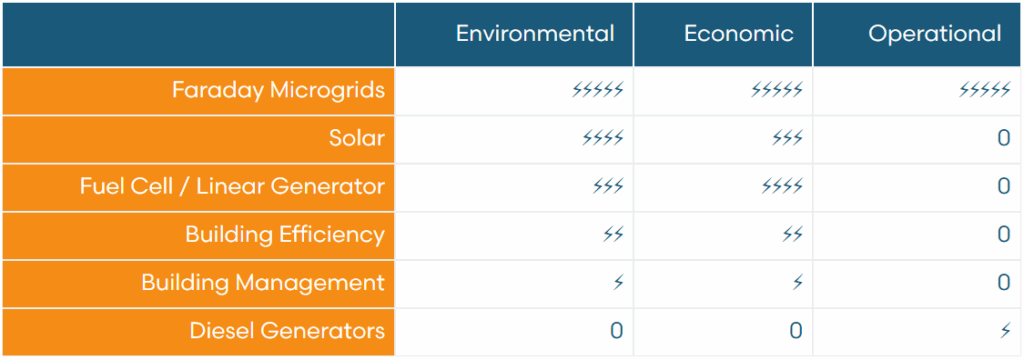Click Faraday Microgrids Environmental lightning bolt rating
1024x360 pixels.
[x=598, y=90]
